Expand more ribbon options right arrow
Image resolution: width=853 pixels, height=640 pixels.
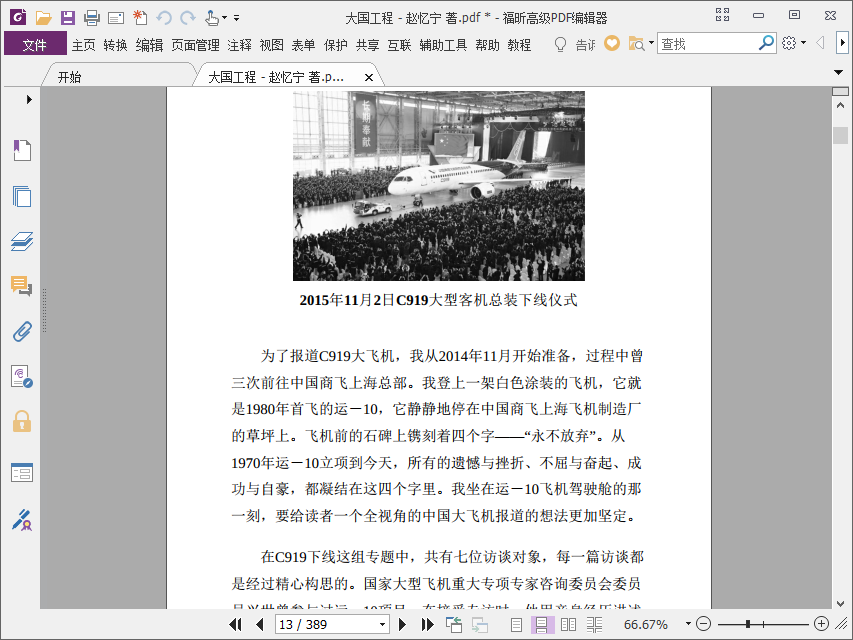[842, 43]
